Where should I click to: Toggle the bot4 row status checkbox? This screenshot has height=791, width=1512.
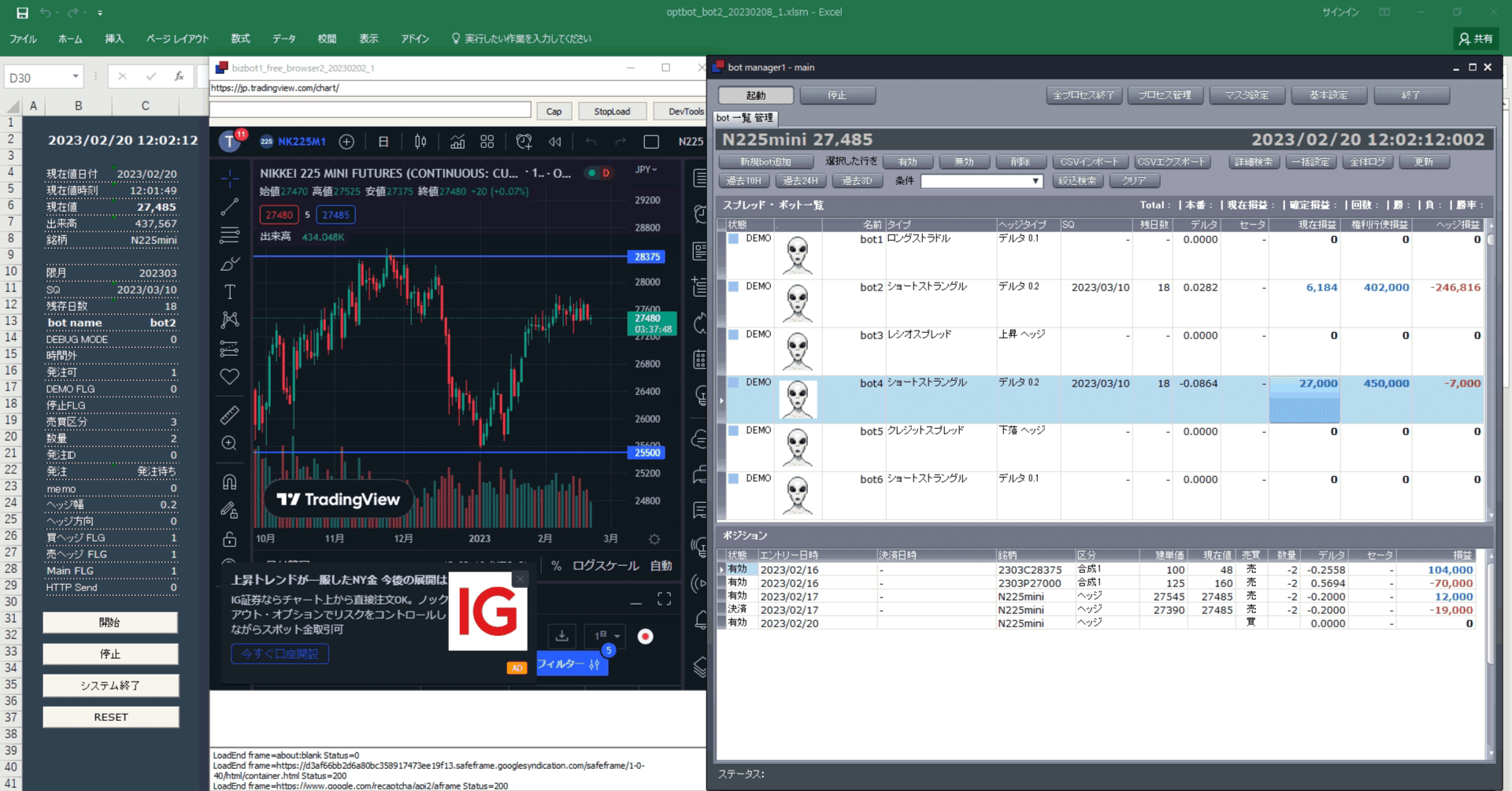(733, 383)
